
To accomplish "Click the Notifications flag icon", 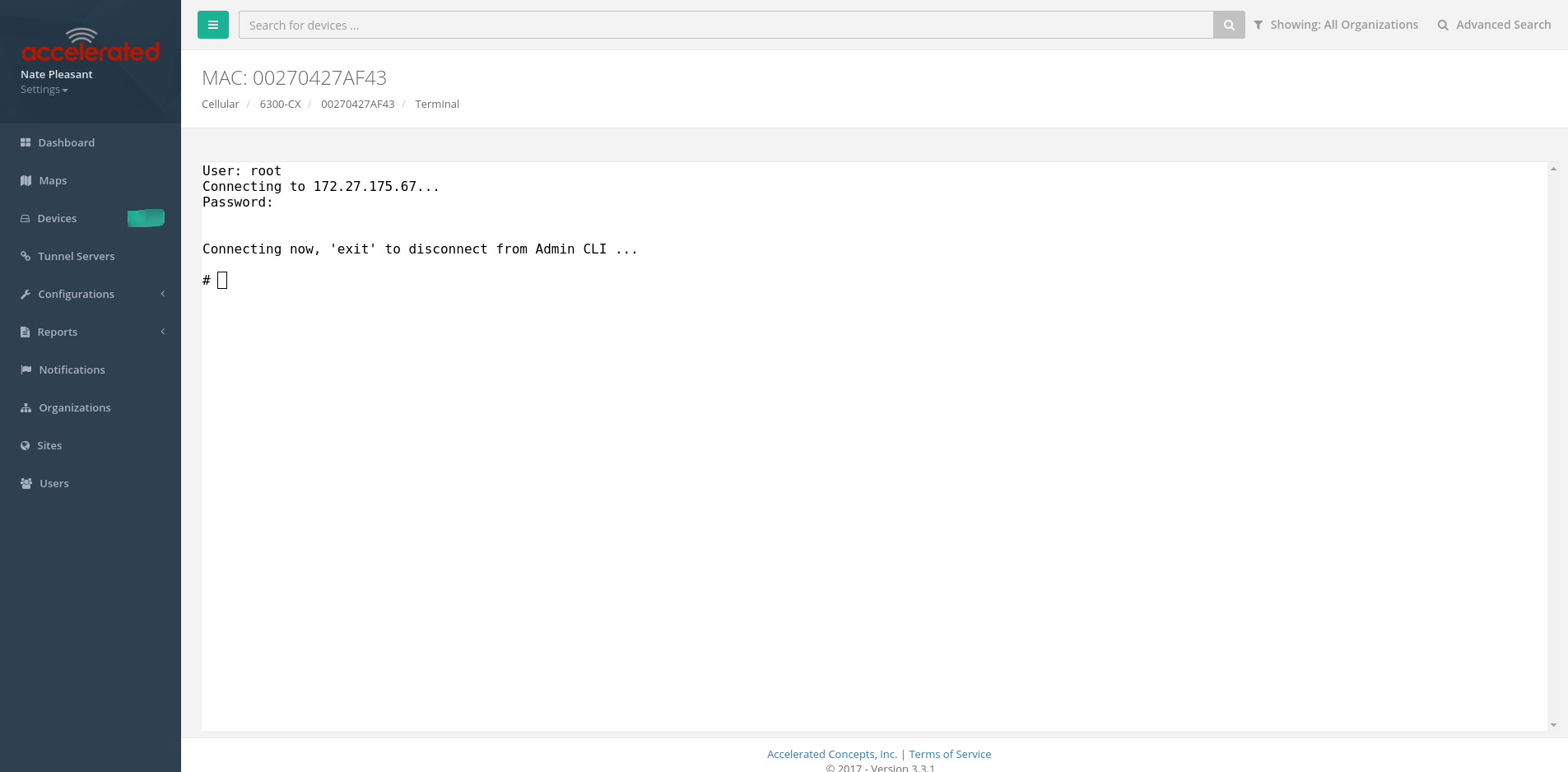I will pyautogui.click(x=26, y=370).
